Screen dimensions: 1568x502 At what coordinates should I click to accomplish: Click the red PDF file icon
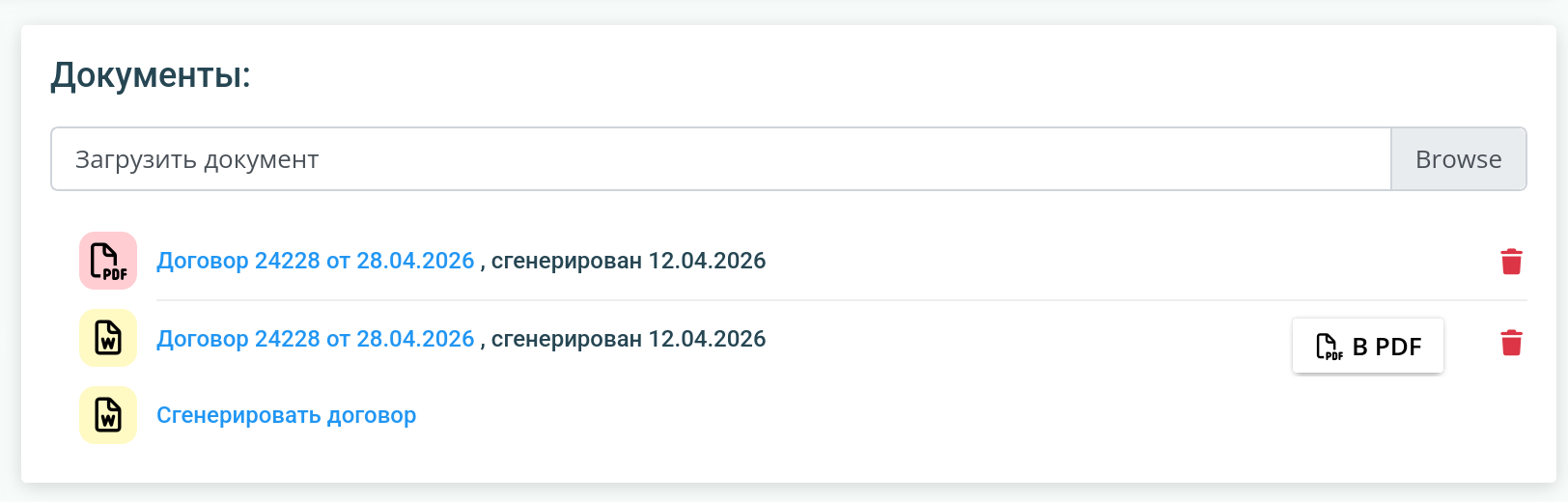pos(108,261)
